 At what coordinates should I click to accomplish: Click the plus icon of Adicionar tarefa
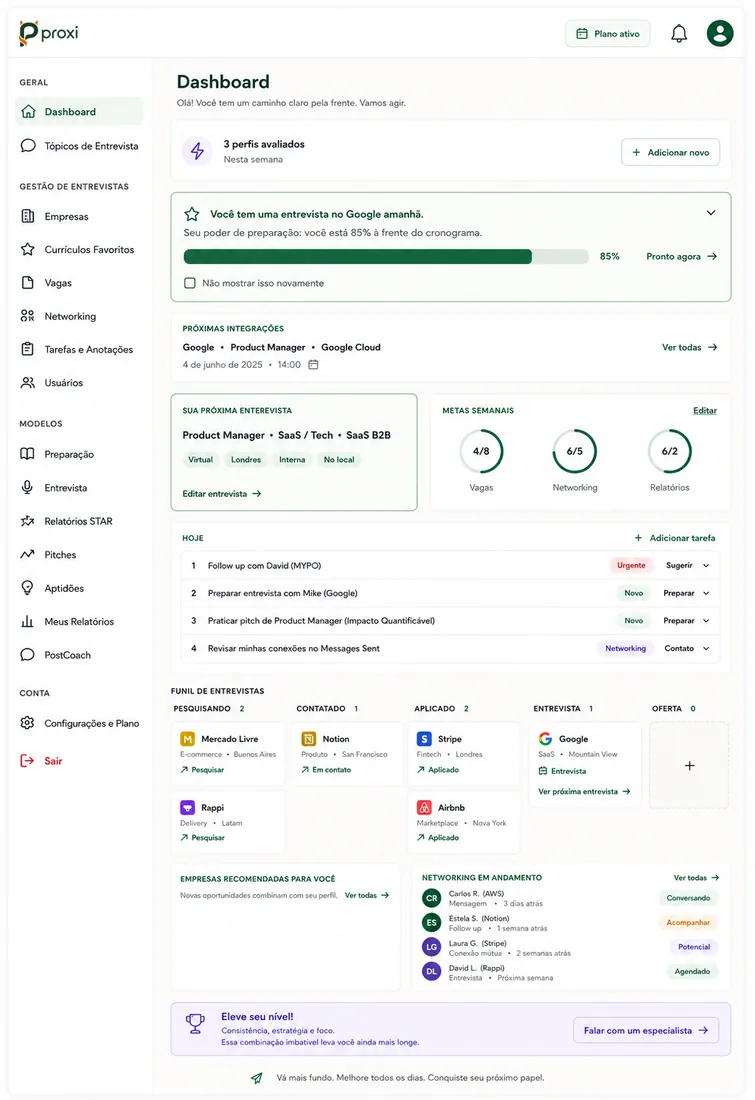click(638, 538)
